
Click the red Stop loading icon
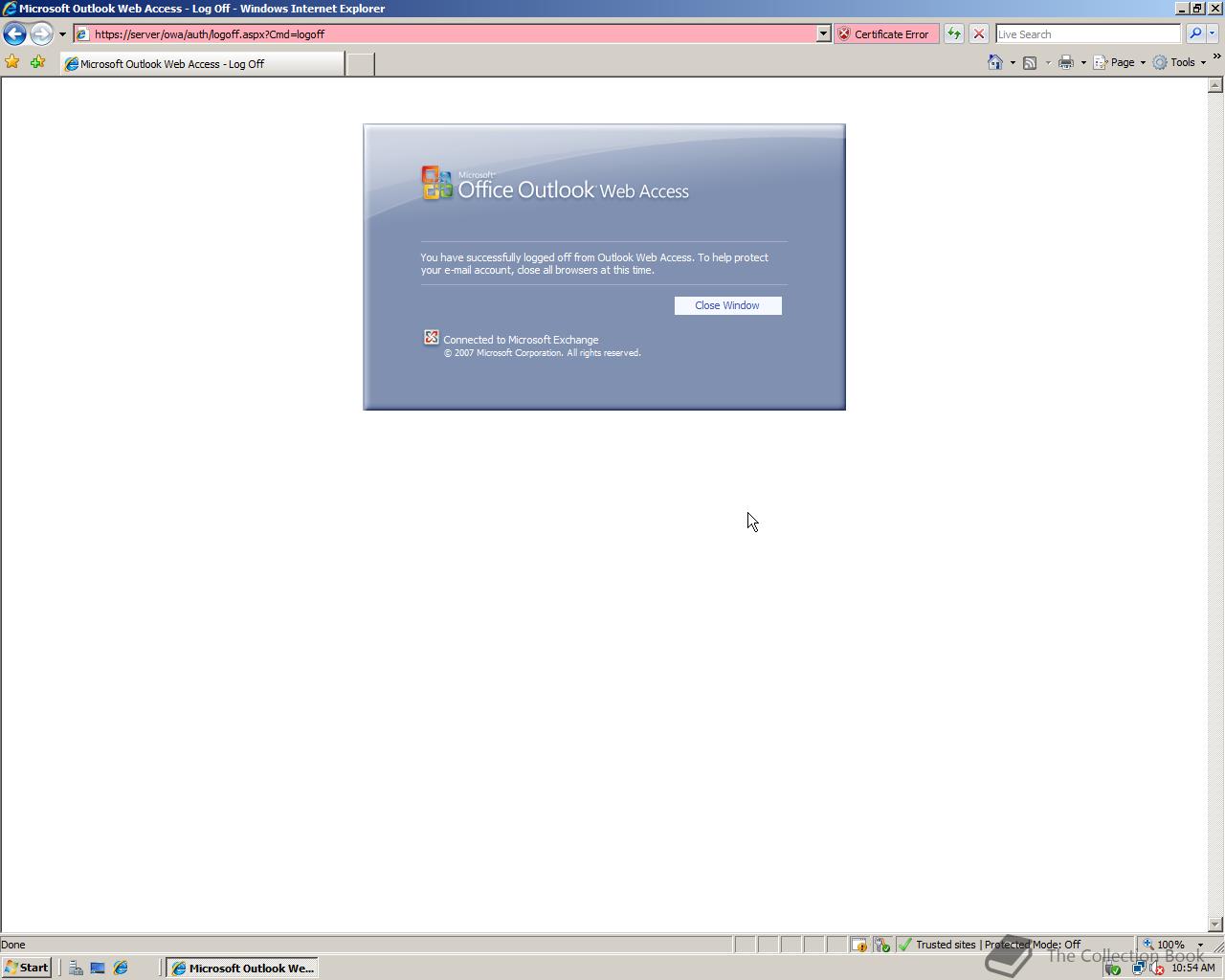(978, 33)
